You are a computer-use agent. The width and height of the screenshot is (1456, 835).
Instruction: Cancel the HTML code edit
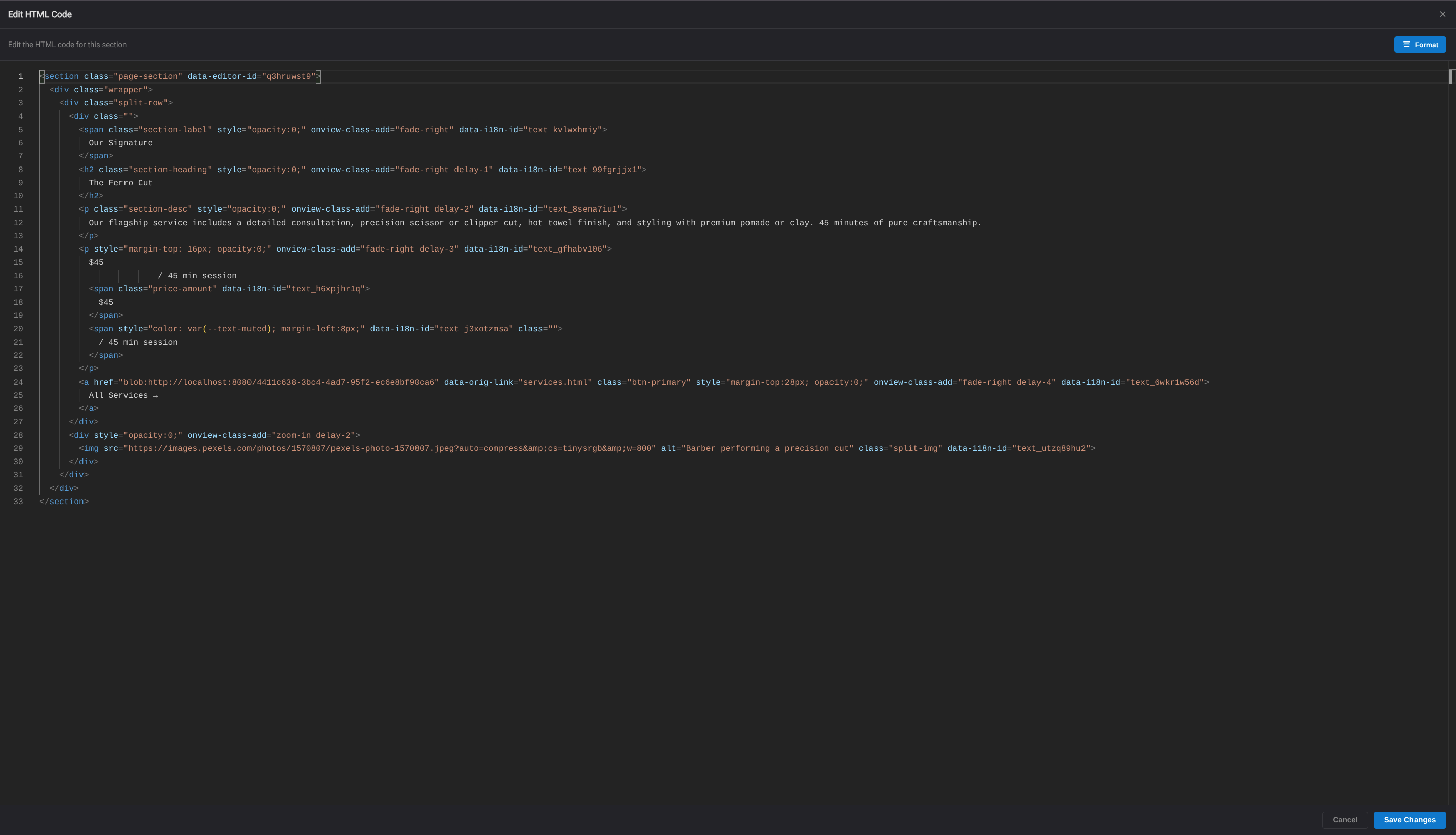pos(1345,819)
